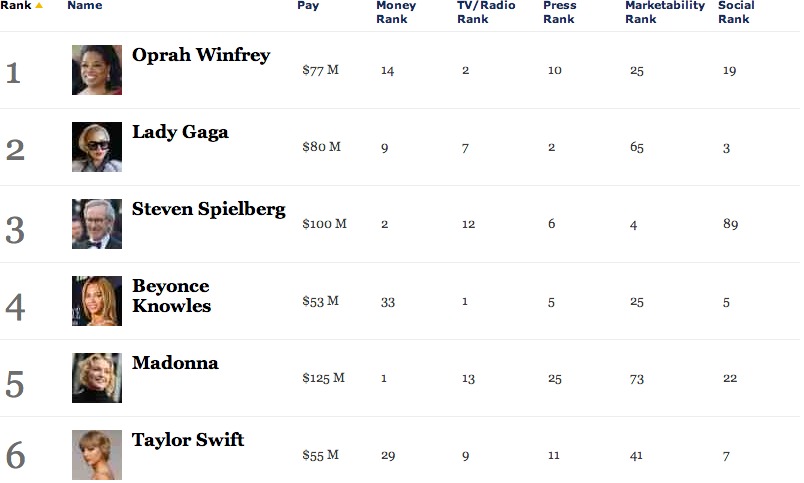This screenshot has width=804, height=483.
Task: Click the Rank sort arrow indicator
Action: pyautogui.click(x=39, y=6)
